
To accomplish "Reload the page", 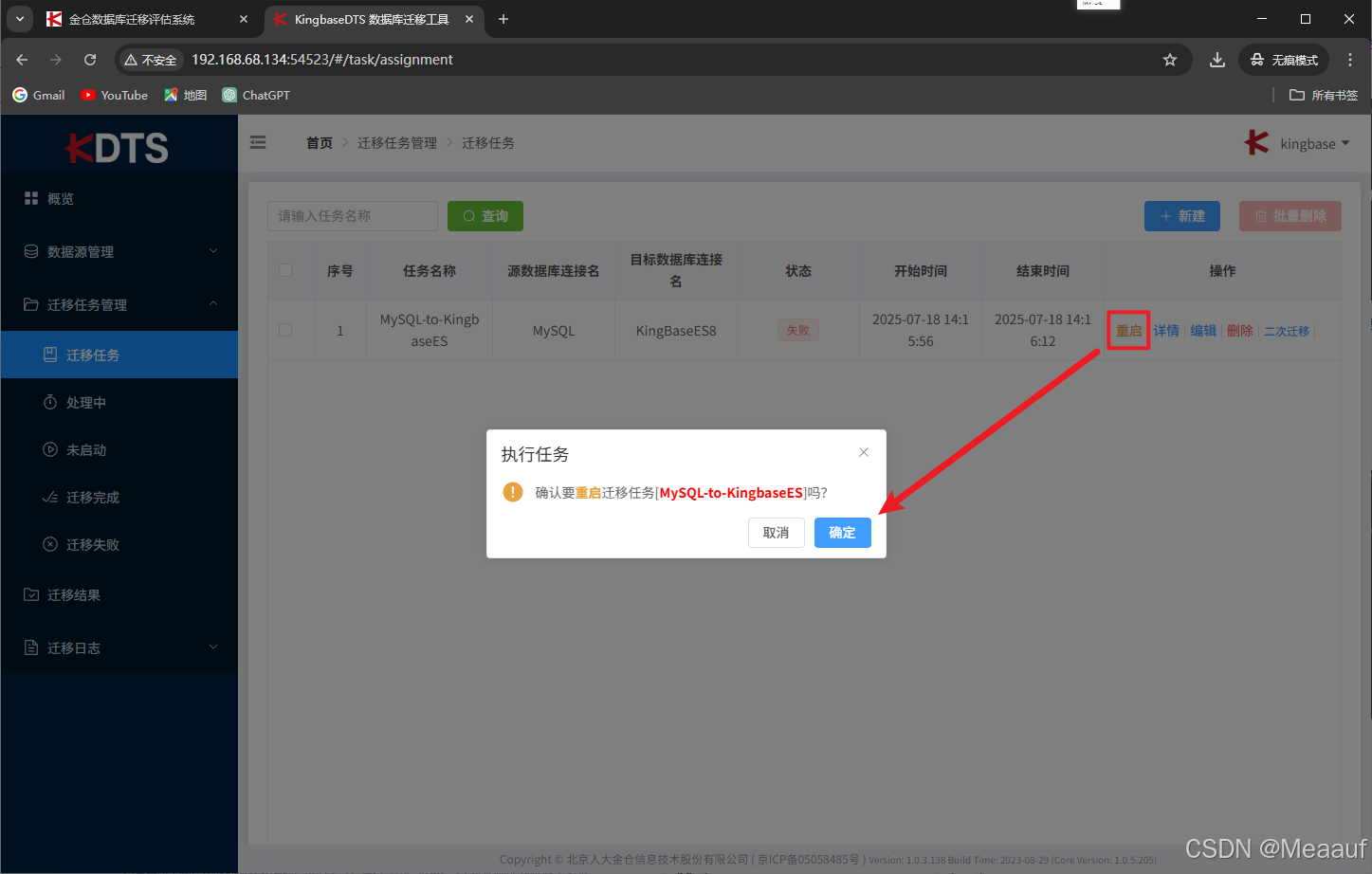I will click(x=90, y=60).
